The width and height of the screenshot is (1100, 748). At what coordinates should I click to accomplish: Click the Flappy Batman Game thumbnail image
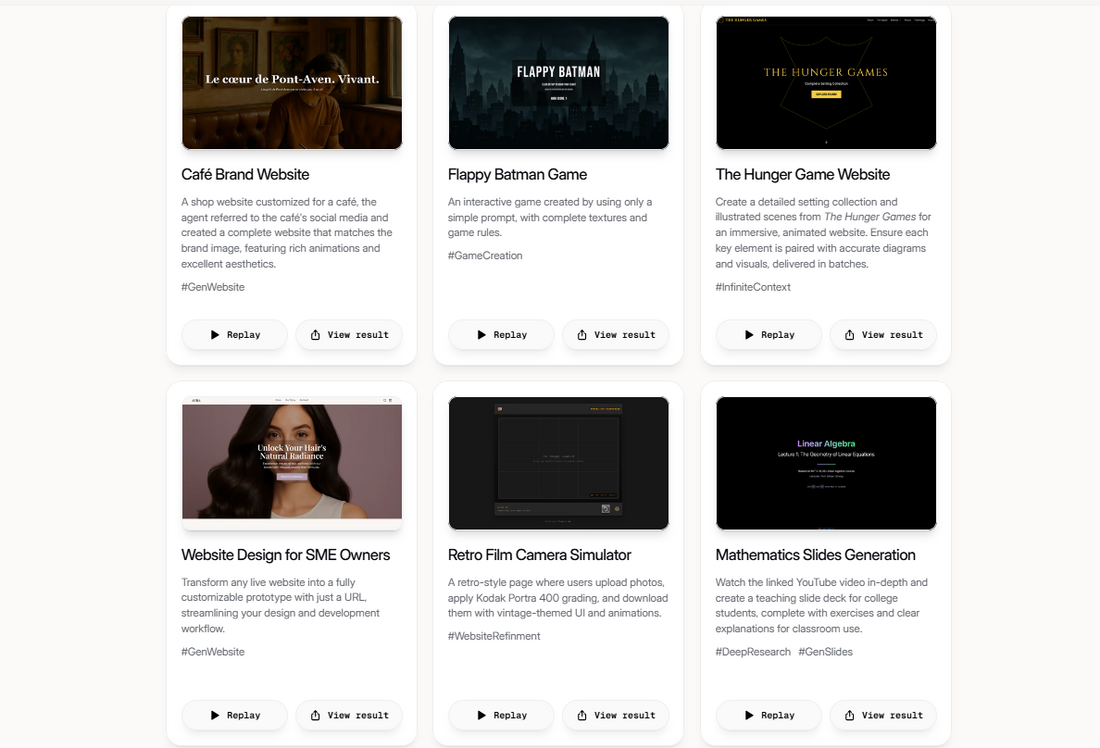point(558,81)
